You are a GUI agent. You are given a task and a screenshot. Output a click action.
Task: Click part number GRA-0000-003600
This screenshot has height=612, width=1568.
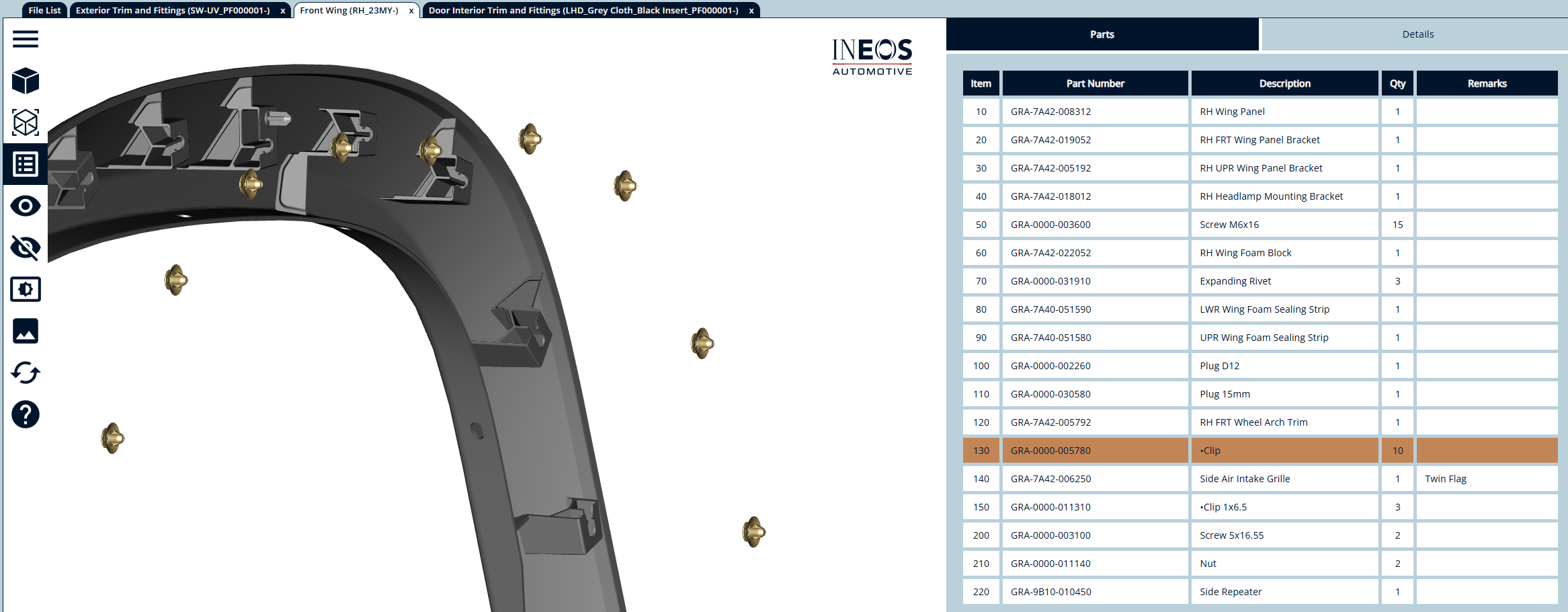[x=1050, y=225]
